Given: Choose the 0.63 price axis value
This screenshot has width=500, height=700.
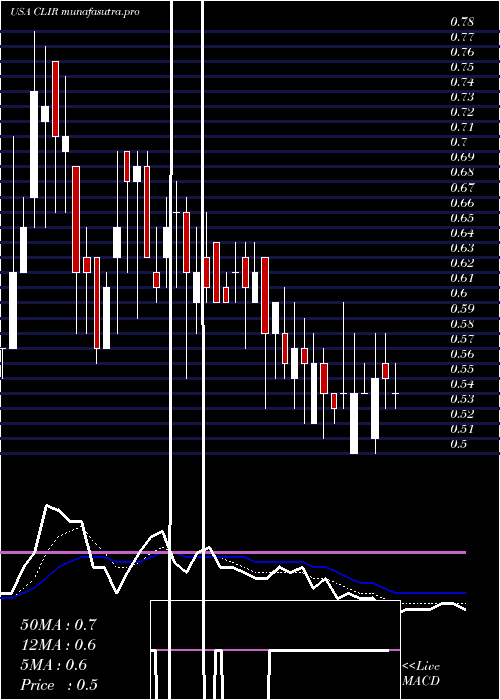Looking at the screenshot, I should point(462,248).
